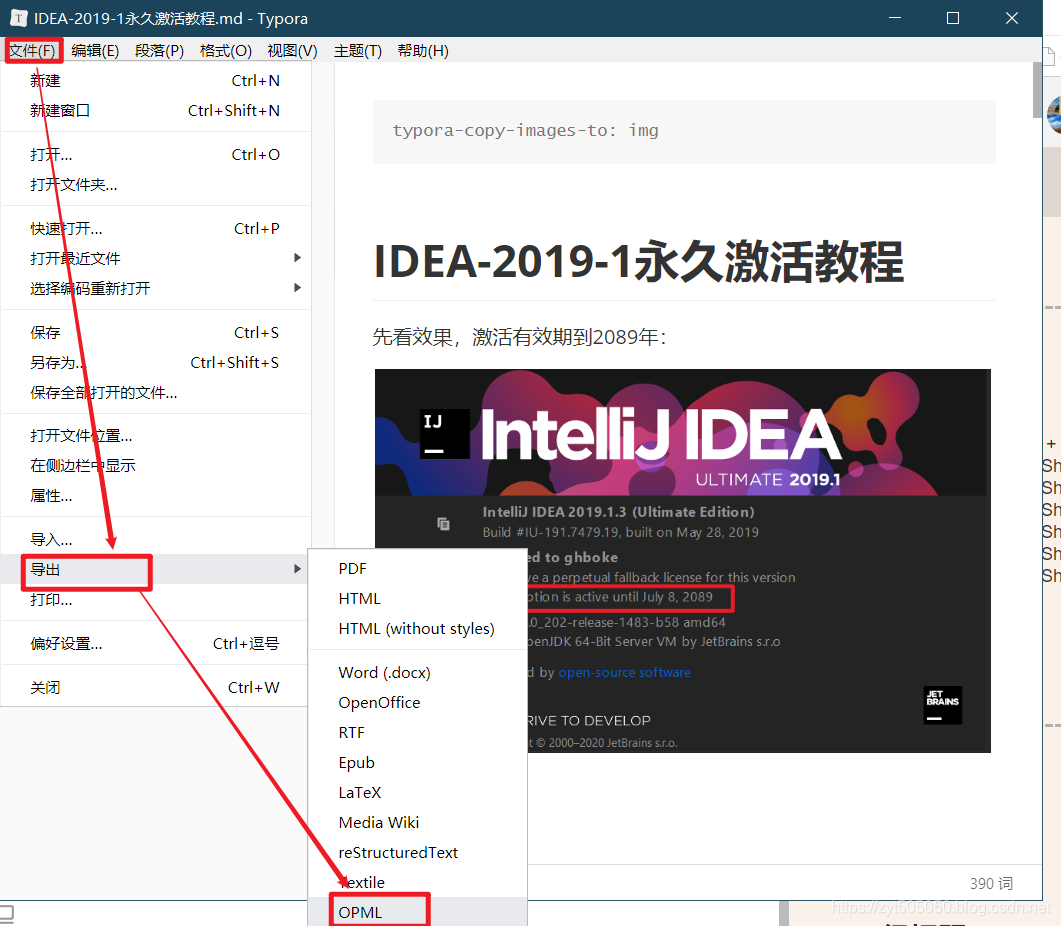Open the 文件(F) menu

pos(32,51)
